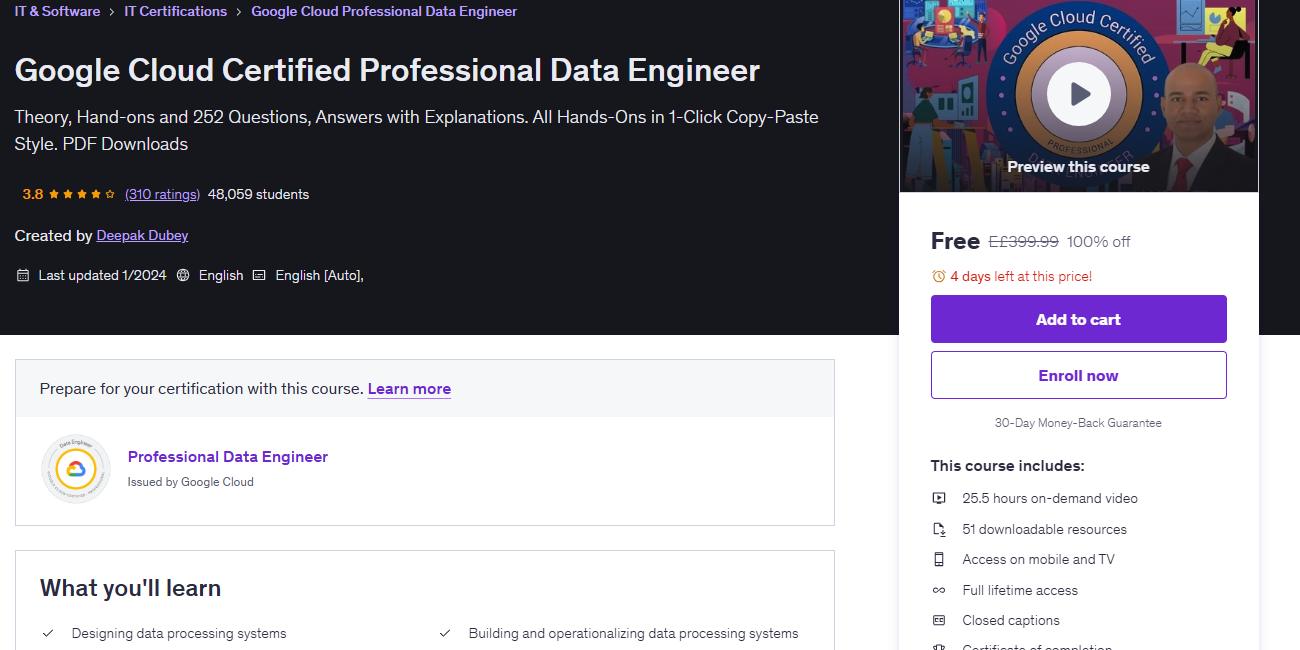Image resolution: width=1300 pixels, height=650 pixels.
Task: Click This course includes heading
Action: point(1007,465)
